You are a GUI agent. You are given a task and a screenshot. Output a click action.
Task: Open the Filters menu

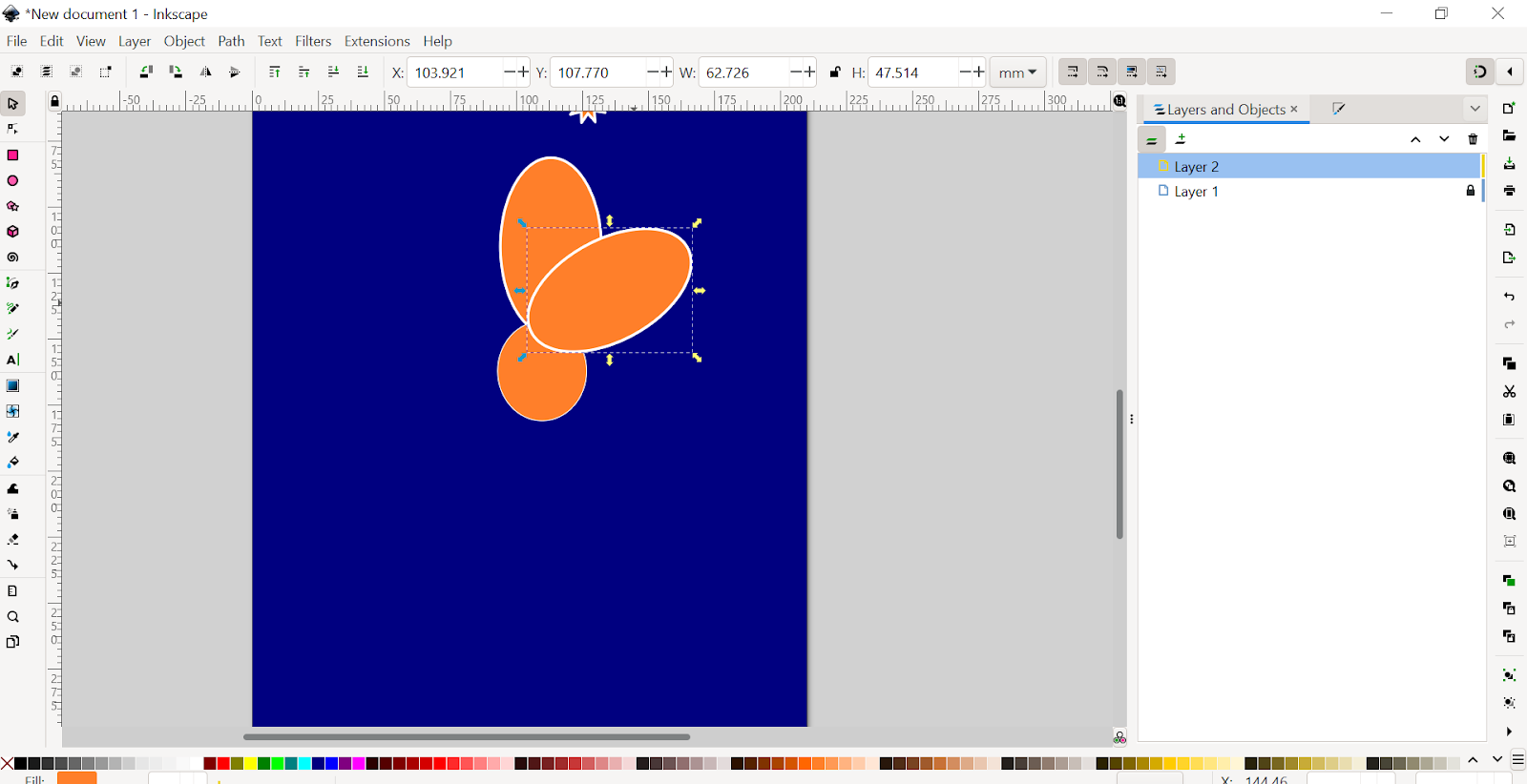pyautogui.click(x=313, y=41)
